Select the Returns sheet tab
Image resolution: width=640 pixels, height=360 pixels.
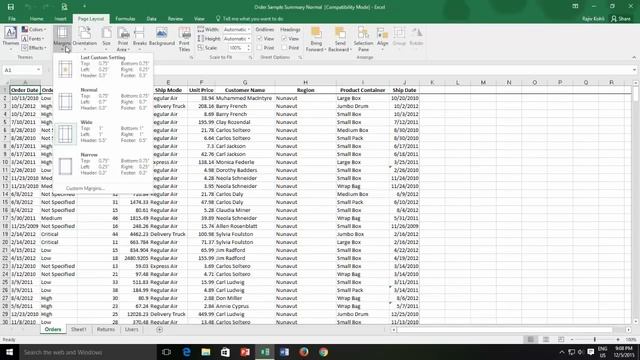point(106,329)
